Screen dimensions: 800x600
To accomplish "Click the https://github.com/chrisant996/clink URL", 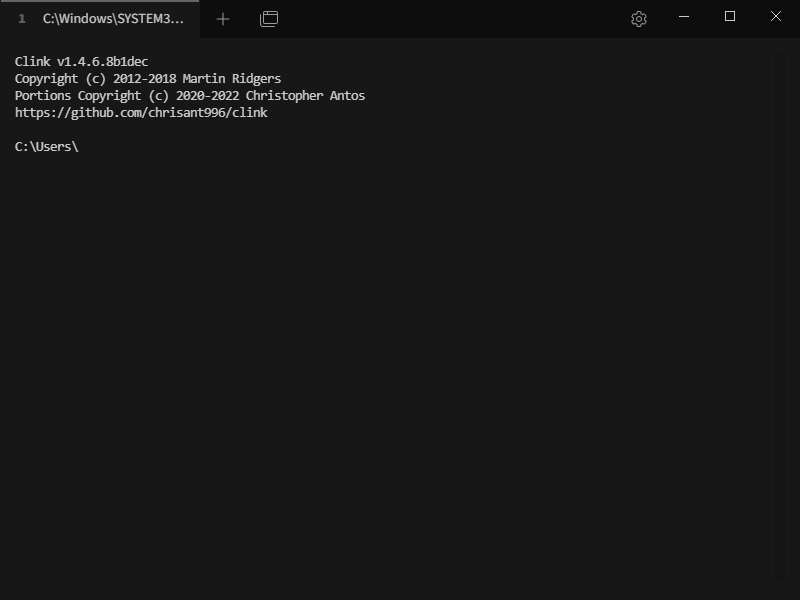I will pyautogui.click(x=140, y=112).
